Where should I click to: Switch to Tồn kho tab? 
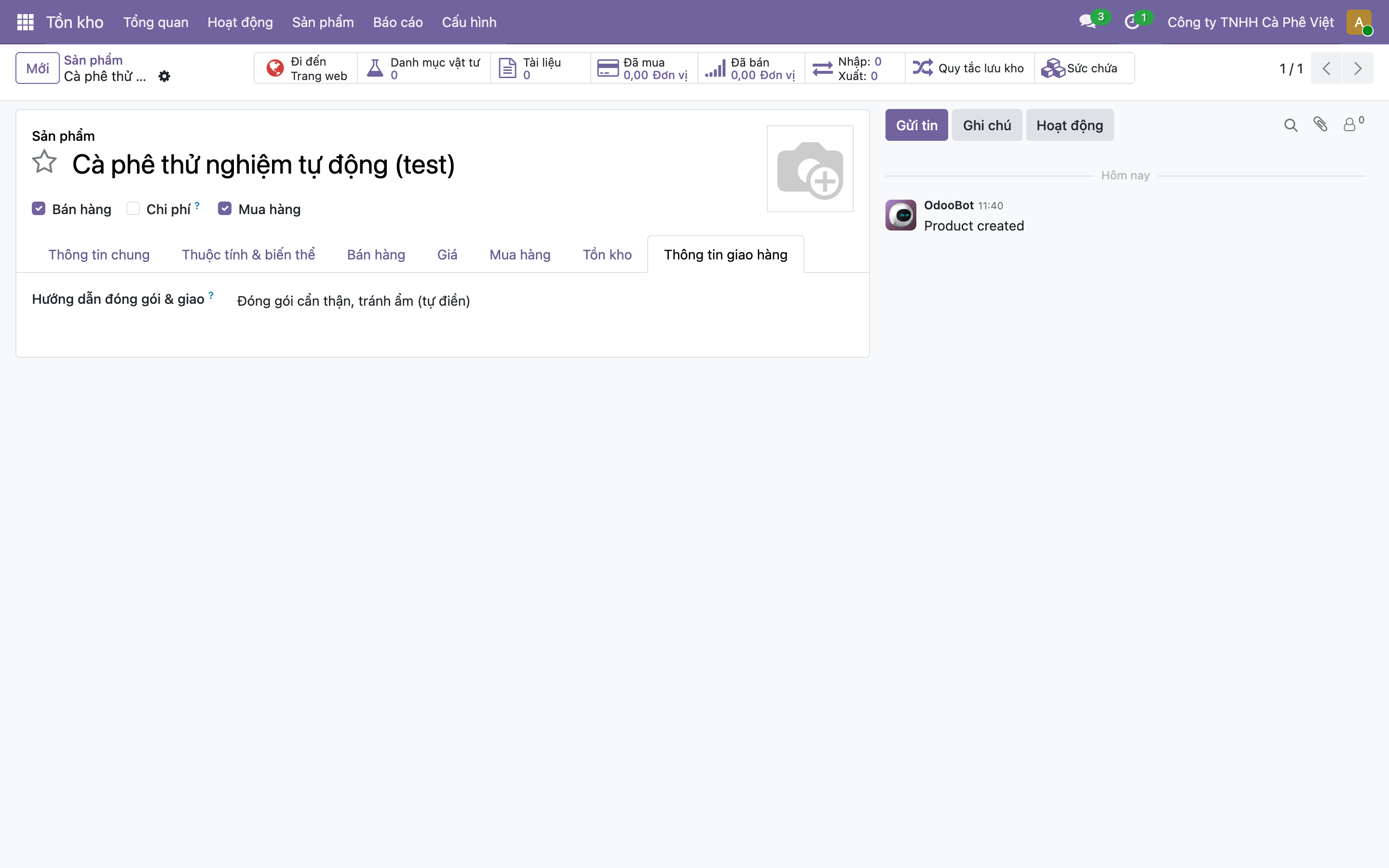(x=607, y=254)
